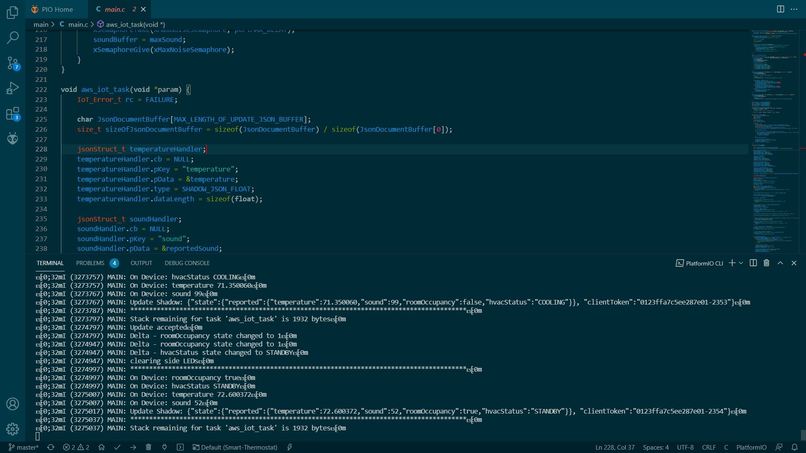Change encoding via UTF-8 status item
The height and width of the screenshot is (453, 806).
coord(685,447)
